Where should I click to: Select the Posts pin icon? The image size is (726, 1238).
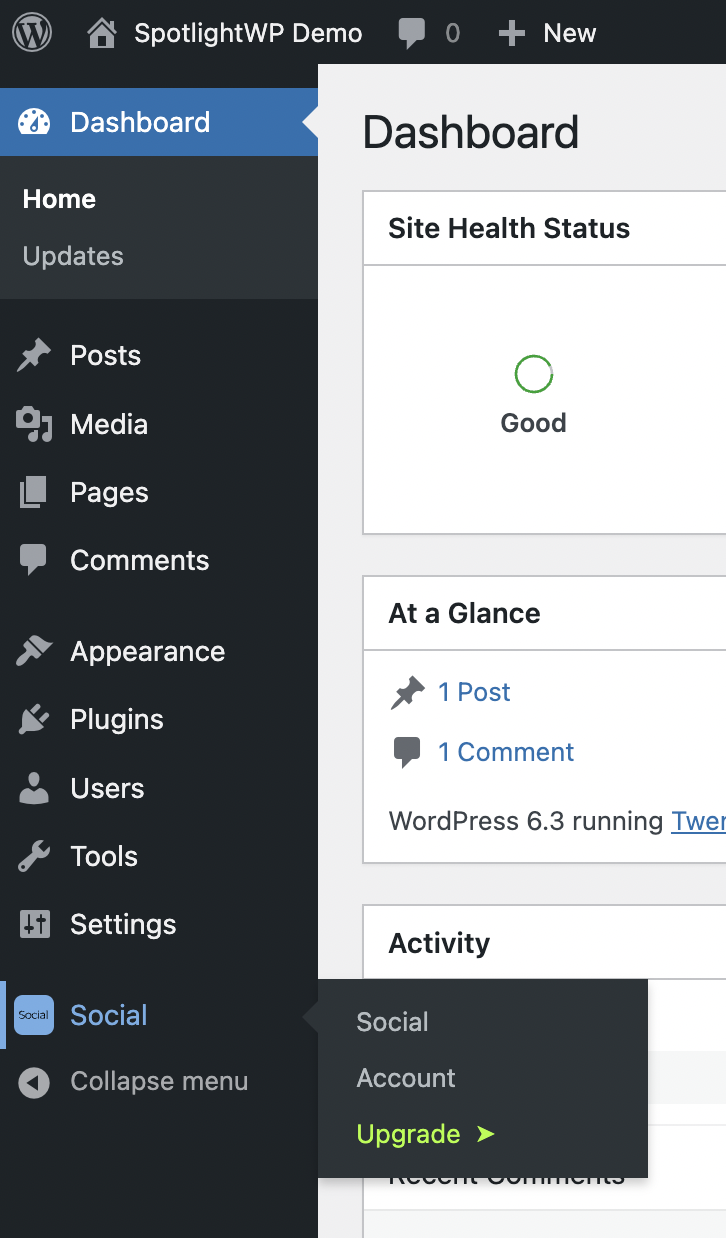tap(34, 355)
